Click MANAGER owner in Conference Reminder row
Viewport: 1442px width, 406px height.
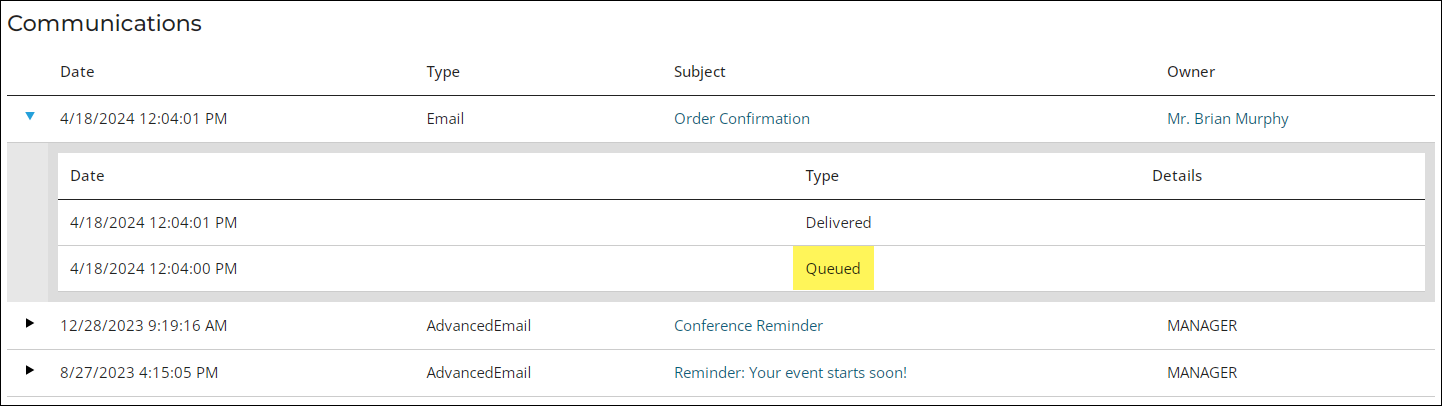tap(1202, 325)
